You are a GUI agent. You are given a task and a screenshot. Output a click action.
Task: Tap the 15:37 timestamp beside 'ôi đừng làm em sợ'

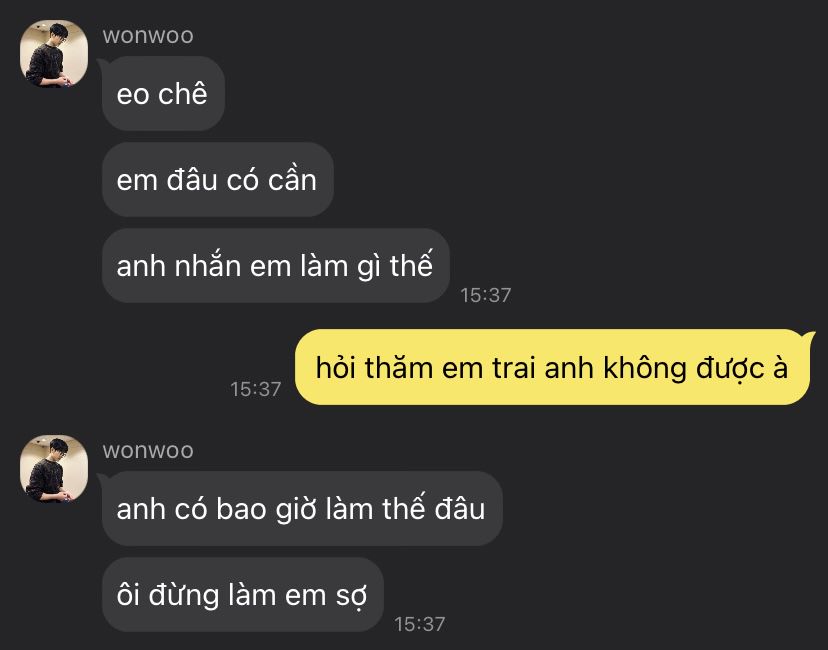pyautogui.click(x=420, y=624)
